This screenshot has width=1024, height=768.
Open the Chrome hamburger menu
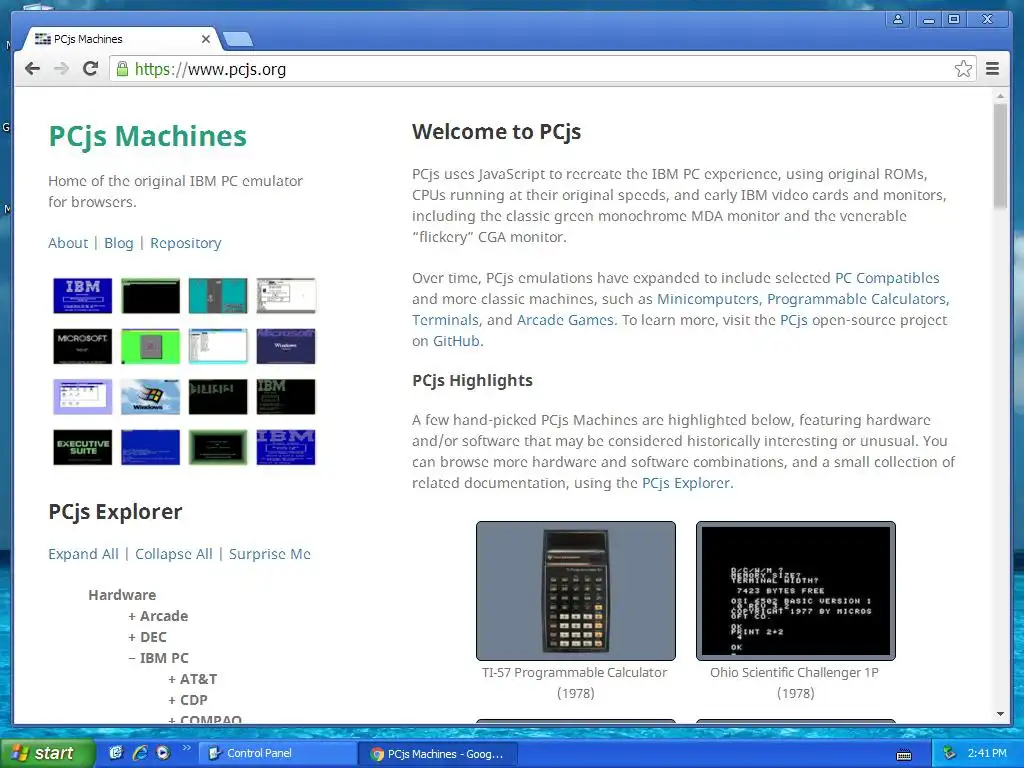tap(992, 69)
